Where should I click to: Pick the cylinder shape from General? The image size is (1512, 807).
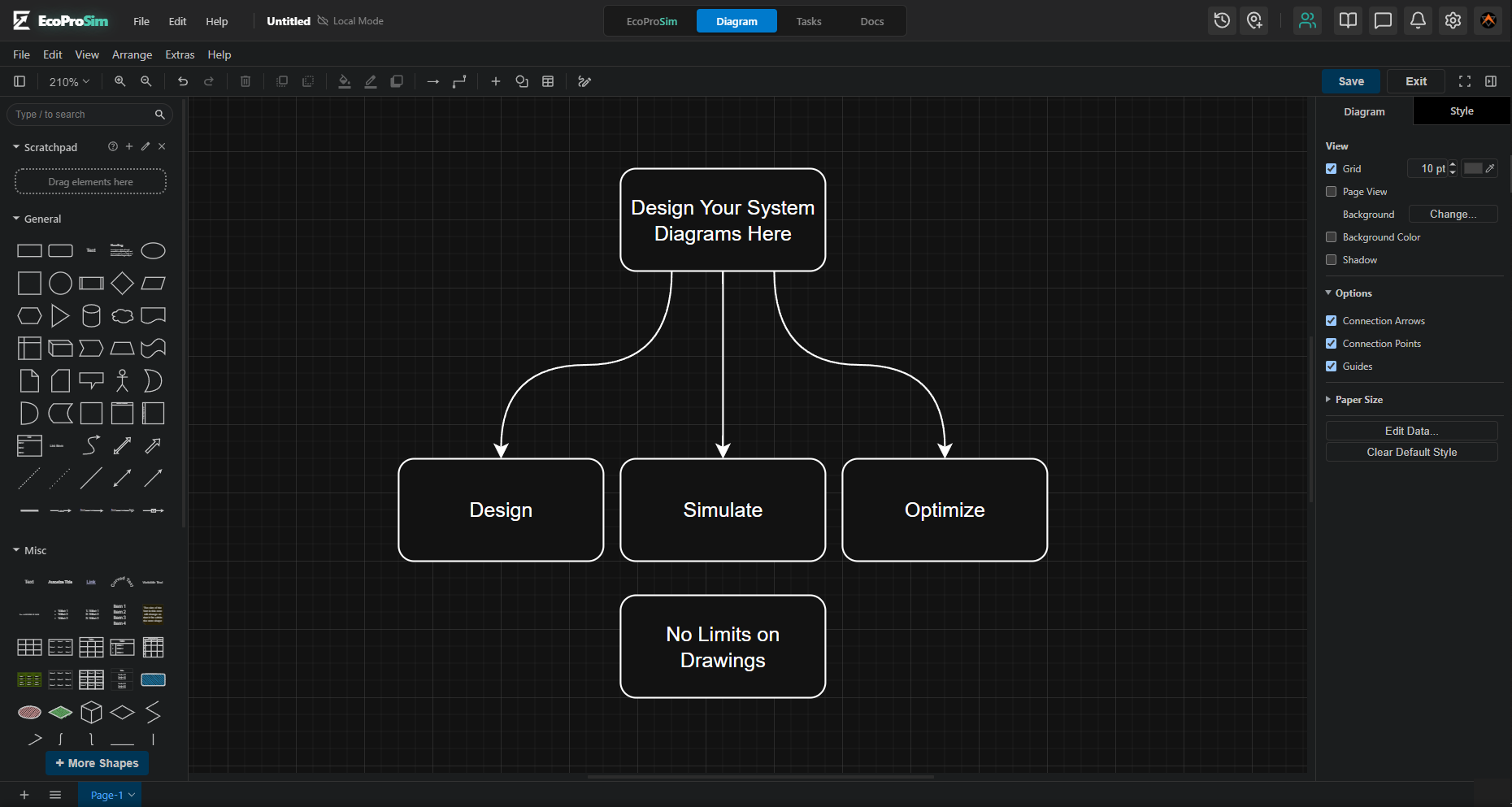coord(92,316)
